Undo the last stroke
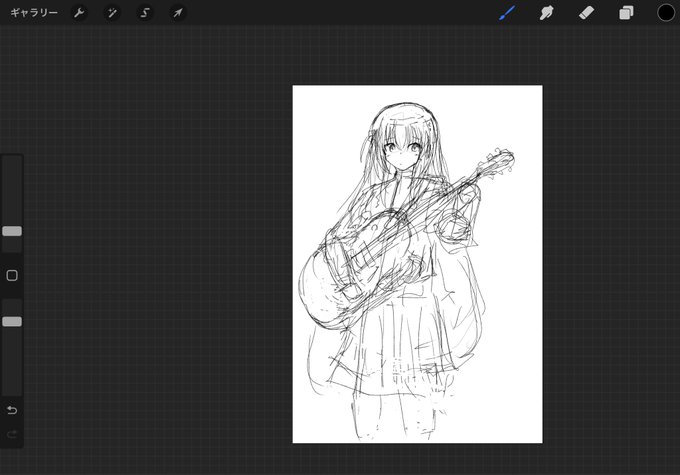Viewport: 680px width, 475px height. [12, 410]
